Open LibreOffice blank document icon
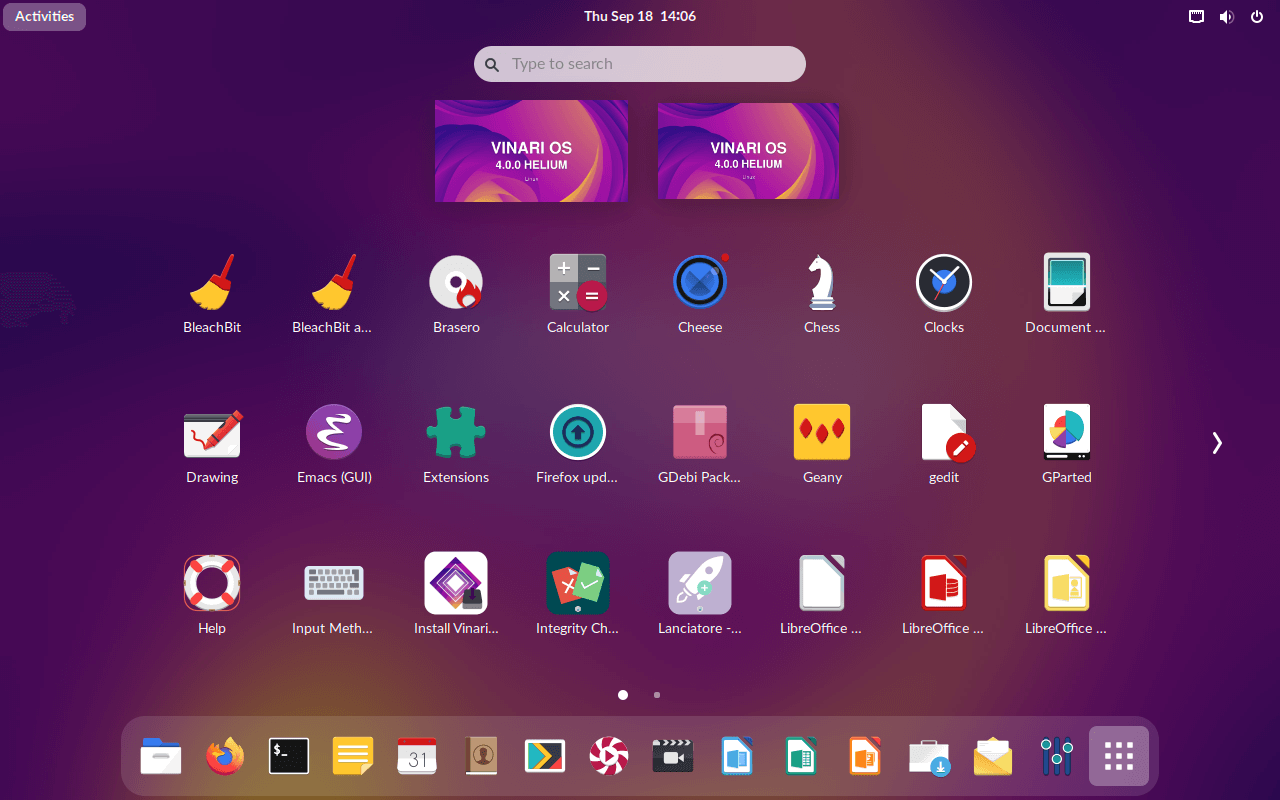The width and height of the screenshot is (1280, 800). (822, 583)
